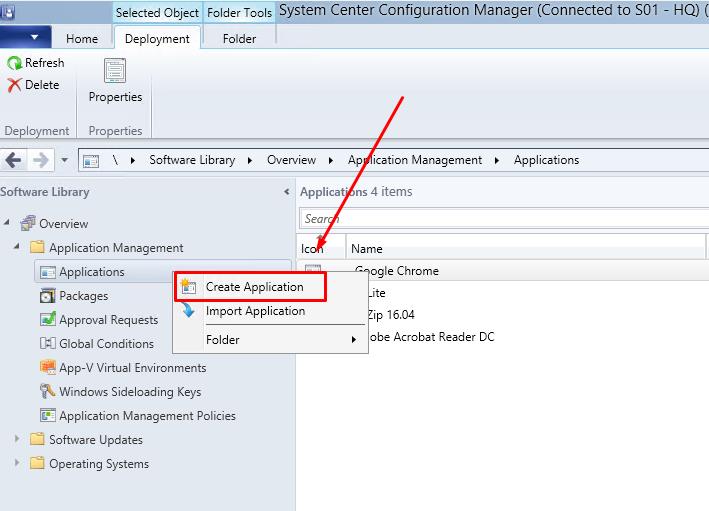The width and height of the screenshot is (709, 511).
Task: Open deployment Properties from the ribbon
Action: pos(115,81)
